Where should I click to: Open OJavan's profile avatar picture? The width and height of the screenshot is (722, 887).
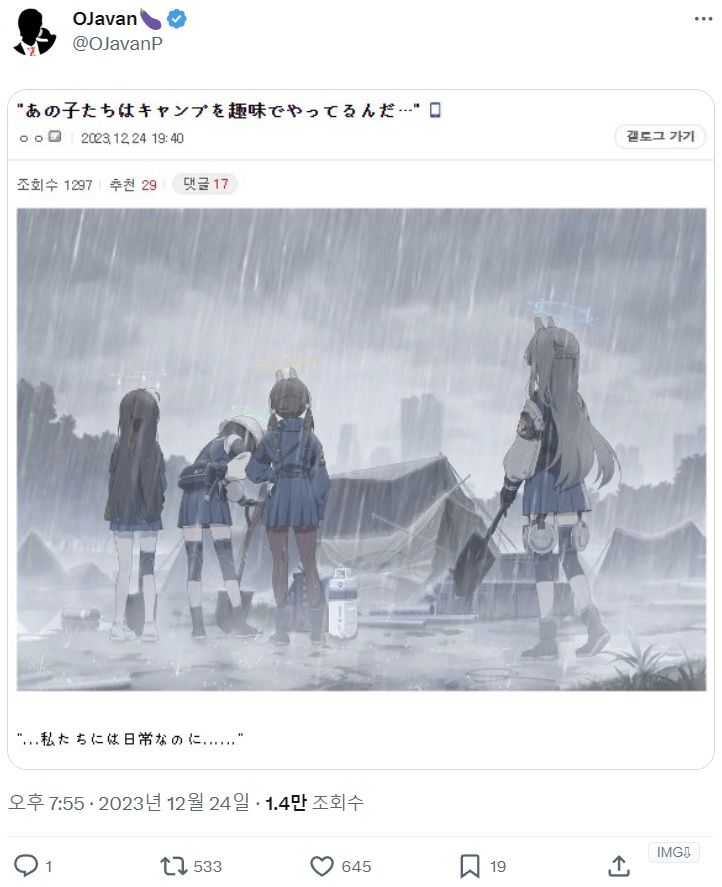pyautogui.click(x=34, y=32)
